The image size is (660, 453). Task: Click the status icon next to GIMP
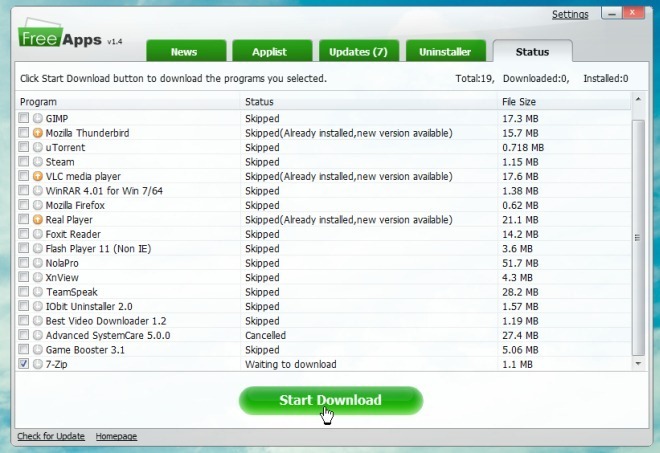coord(38,118)
